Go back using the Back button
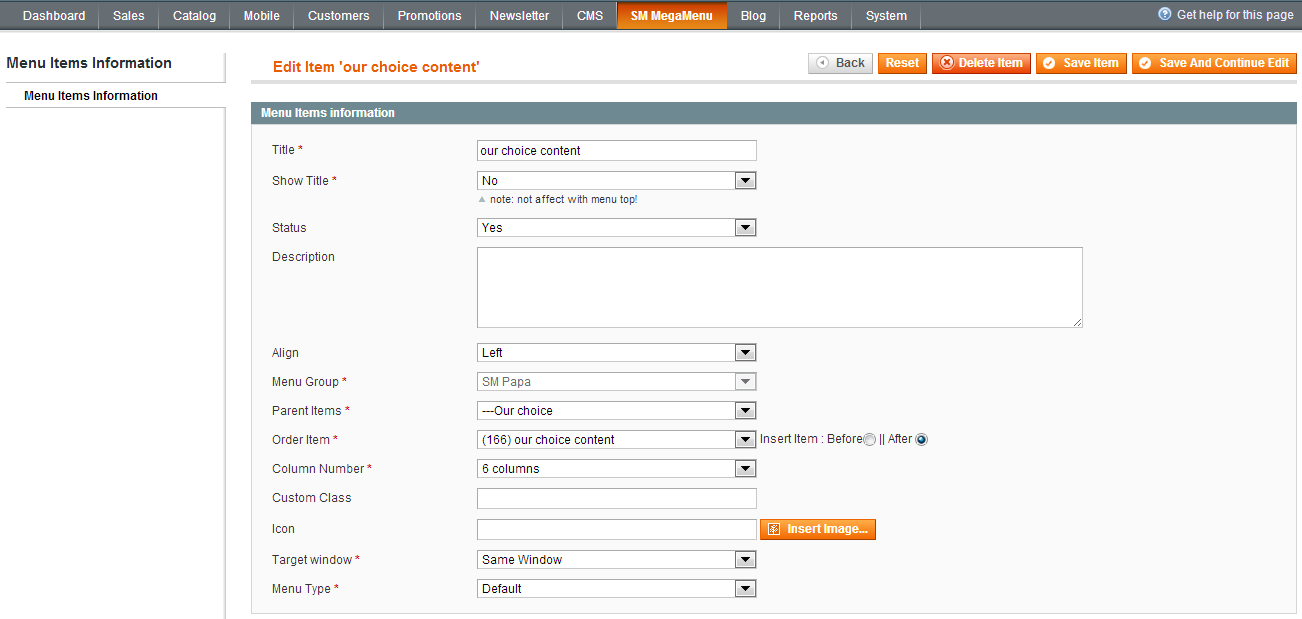The image size is (1302, 619). (x=840, y=63)
